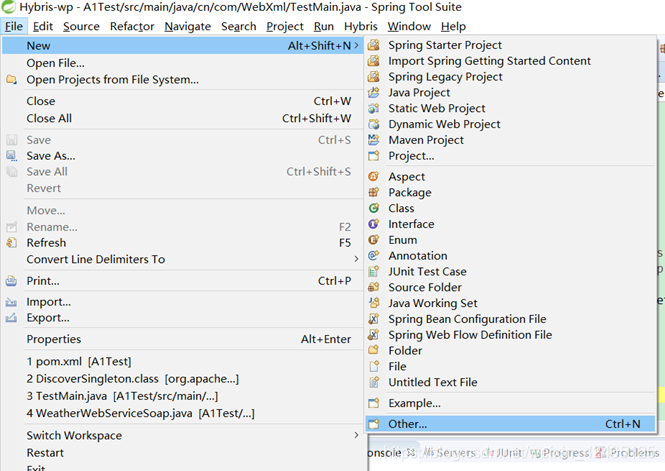
Task: Click the Import icon in File menu
Action: 11,302
